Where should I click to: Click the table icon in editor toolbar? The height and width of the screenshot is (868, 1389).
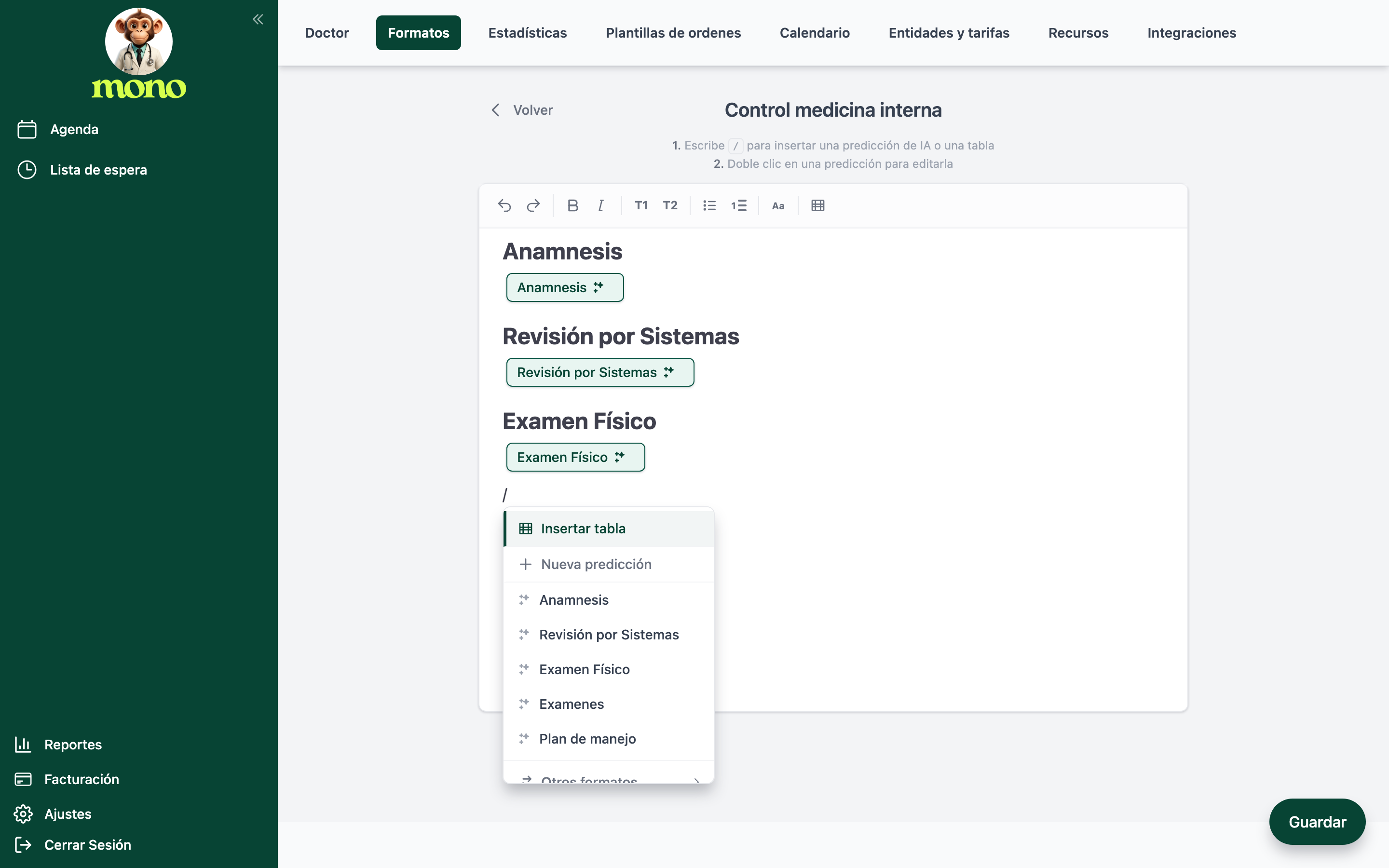(x=818, y=205)
